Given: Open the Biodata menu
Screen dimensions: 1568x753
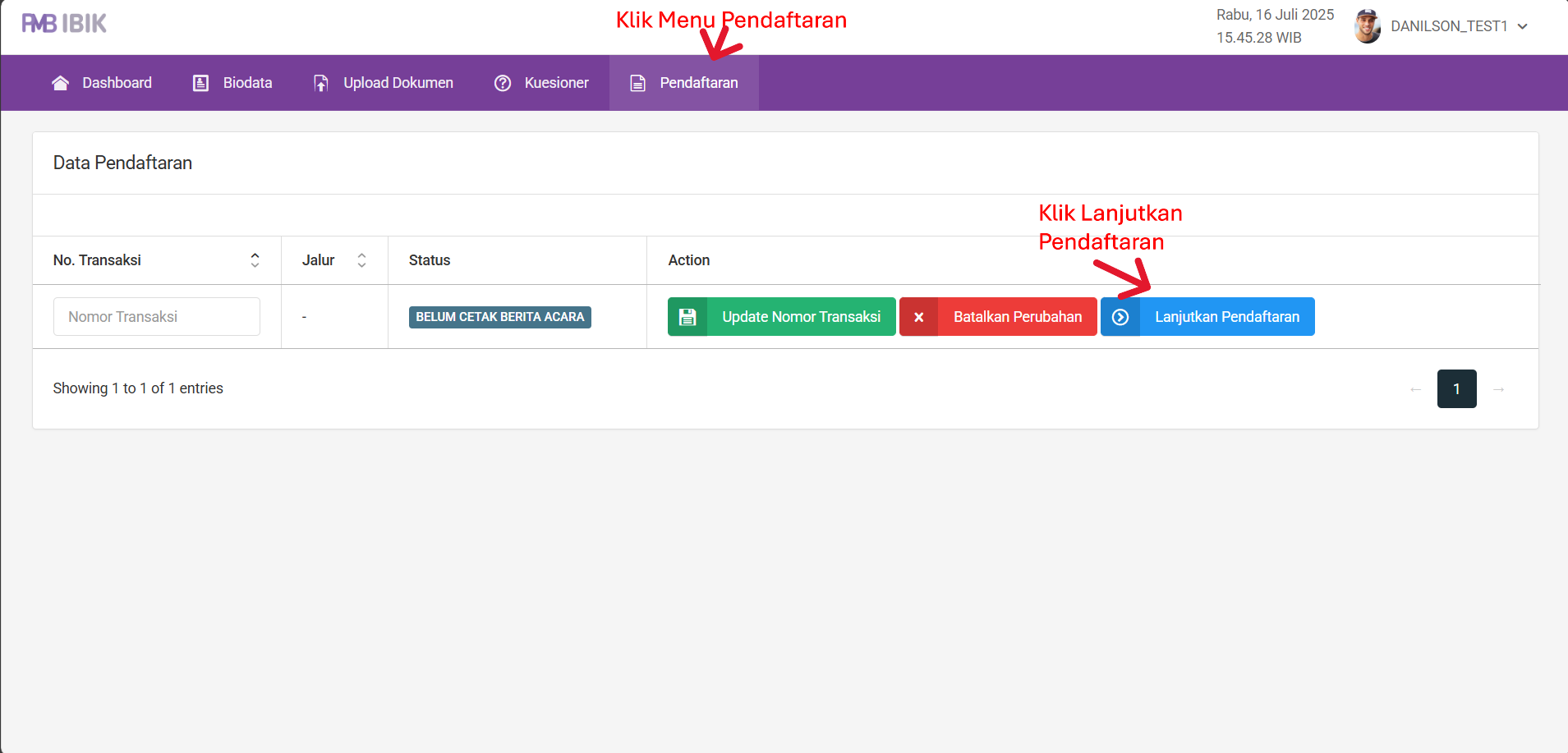Looking at the screenshot, I should click(247, 83).
